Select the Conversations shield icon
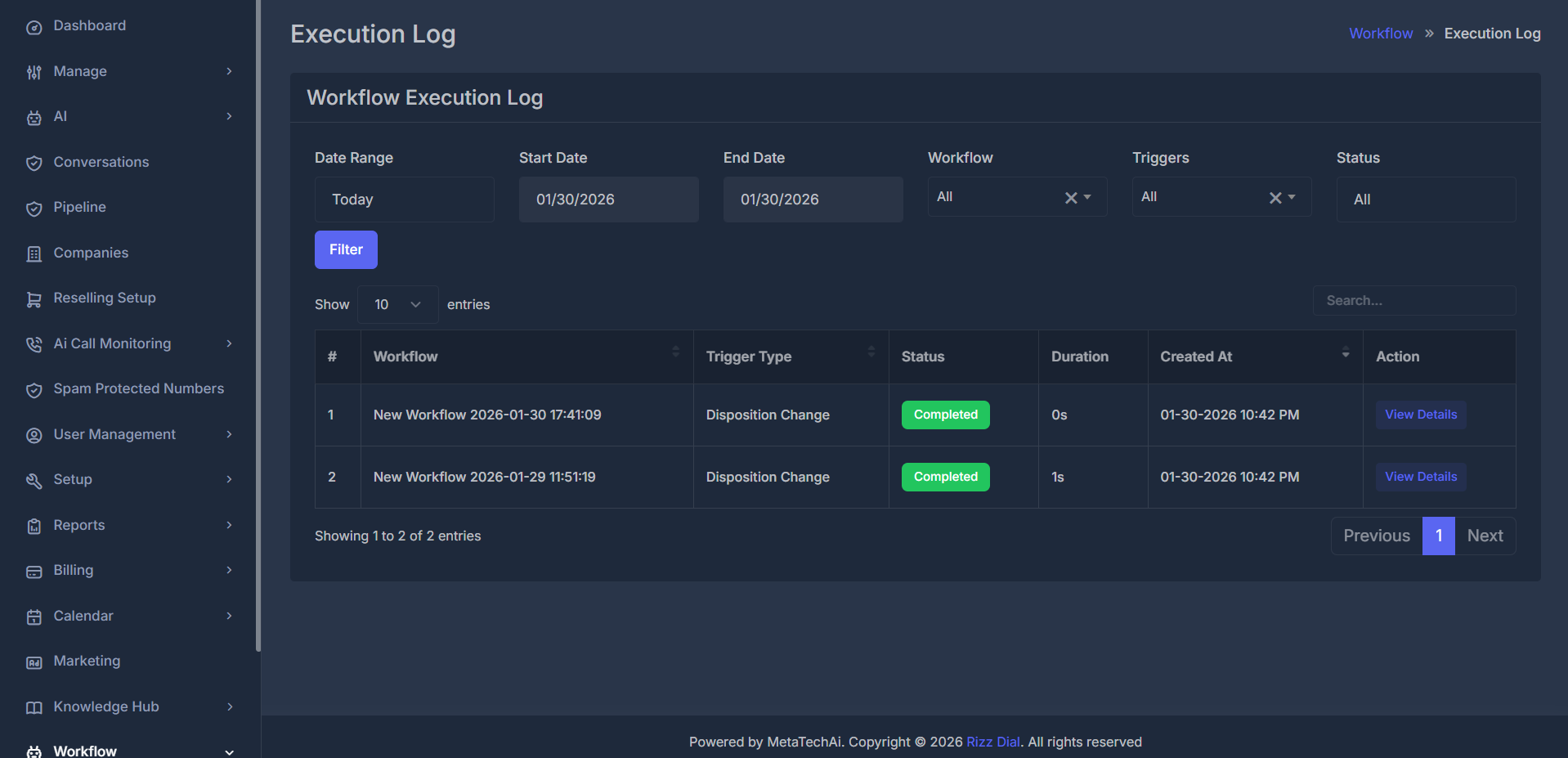The height and width of the screenshot is (758, 1568). click(x=34, y=162)
